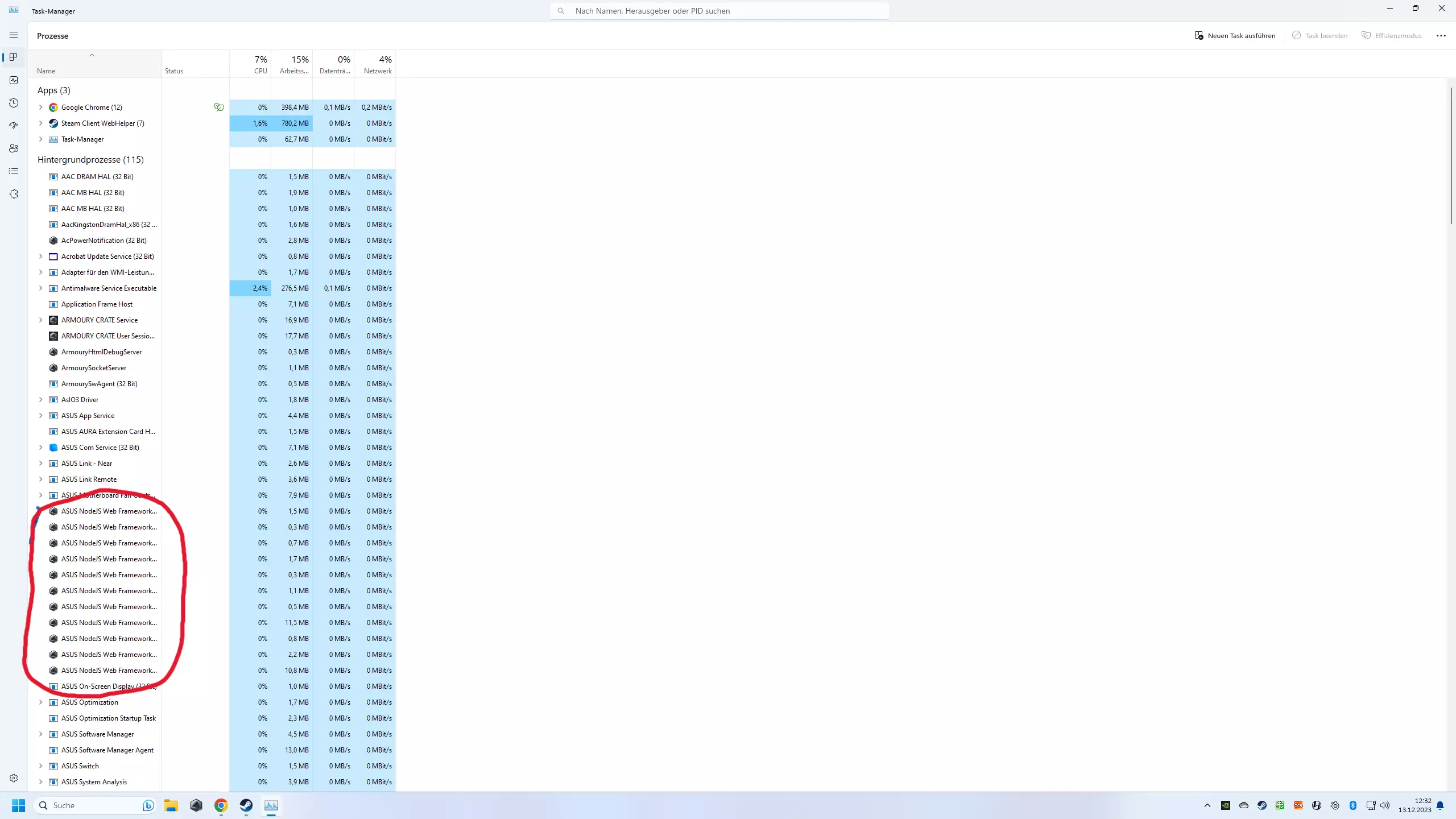Expand the ASUS App Service entry
Viewport: 1456px width, 819px height.
coord(40,416)
